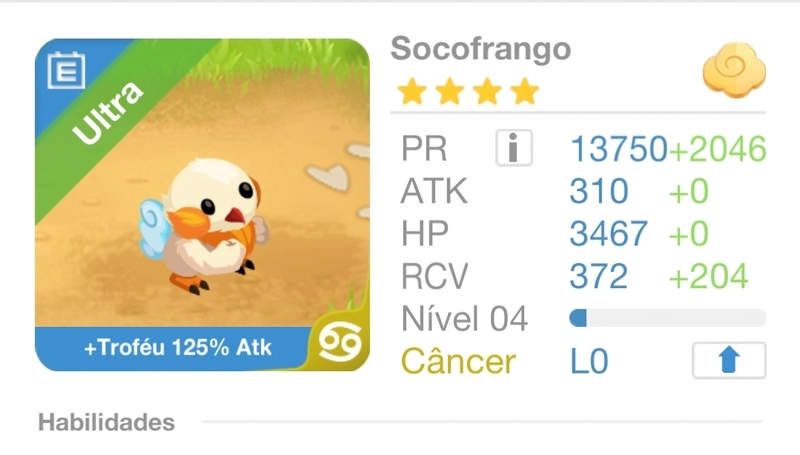Click the RCV bonus +204

708,276
